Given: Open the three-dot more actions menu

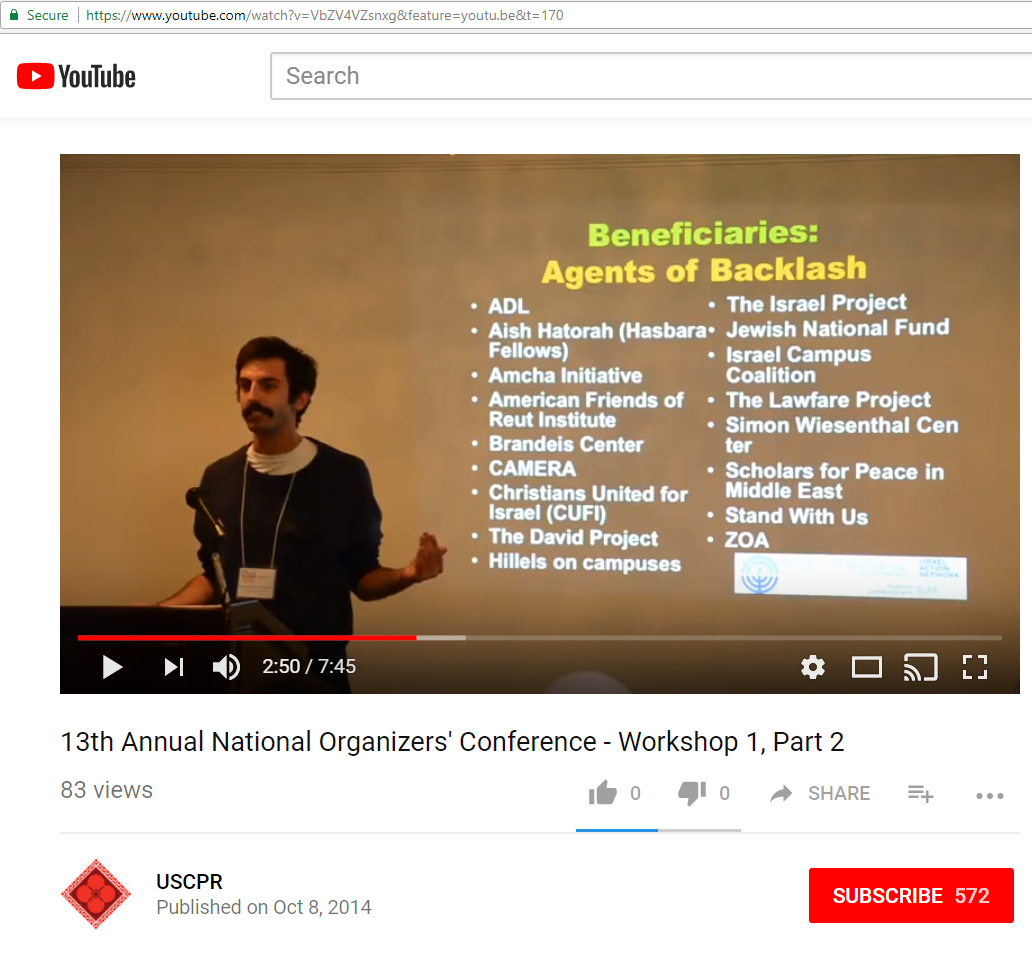Looking at the screenshot, I should (x=989, y=796).
